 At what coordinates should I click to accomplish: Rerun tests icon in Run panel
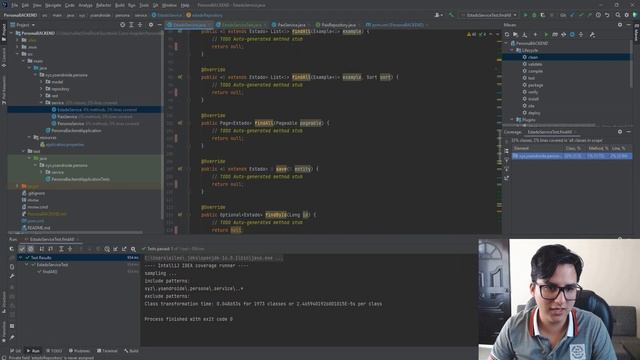[11, 249]
